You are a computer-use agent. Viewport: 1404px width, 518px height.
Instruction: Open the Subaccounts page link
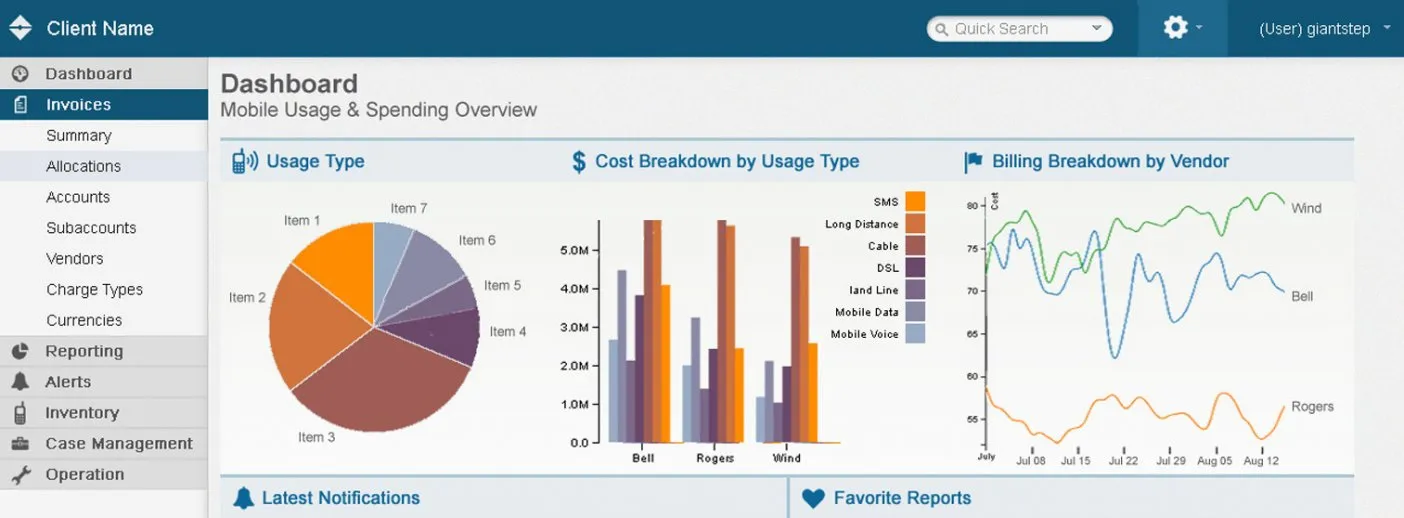point(91,228)
